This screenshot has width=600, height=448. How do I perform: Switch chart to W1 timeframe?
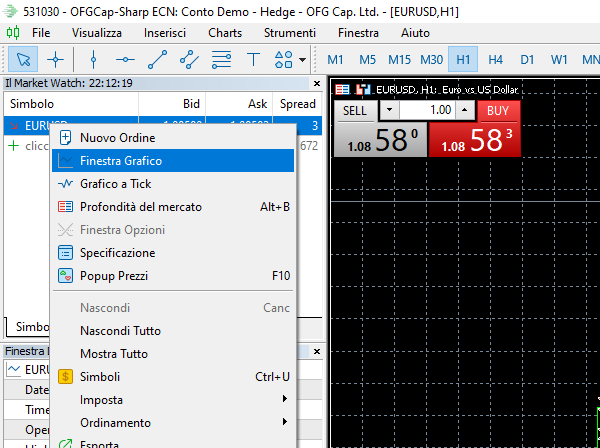pyautogui.click(x=559, y=60)
